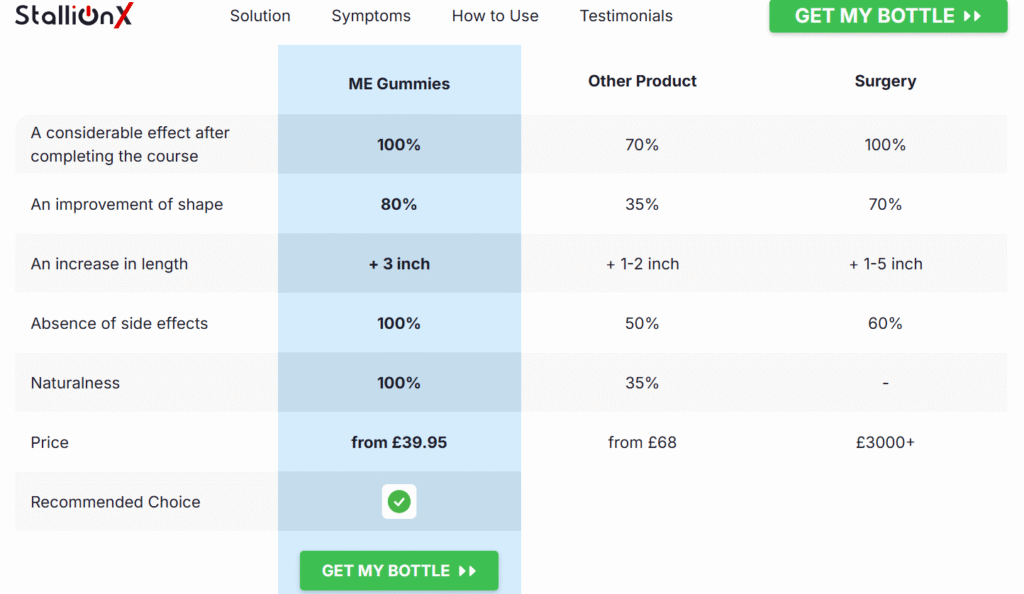Click the header GET MY BOTTLE button
This screenshot has height=594, width=1024.
click(888, 16)
